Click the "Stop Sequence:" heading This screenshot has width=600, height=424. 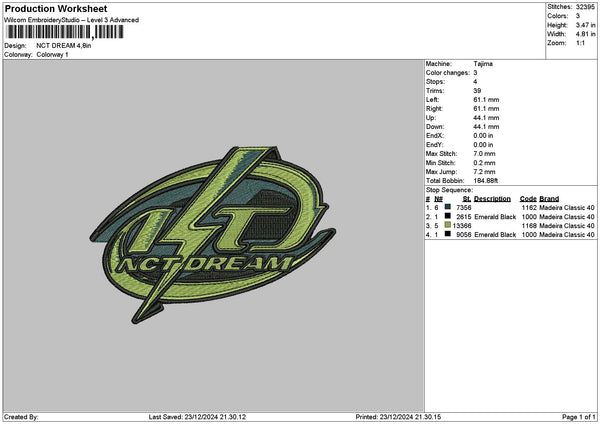[450, 190]
